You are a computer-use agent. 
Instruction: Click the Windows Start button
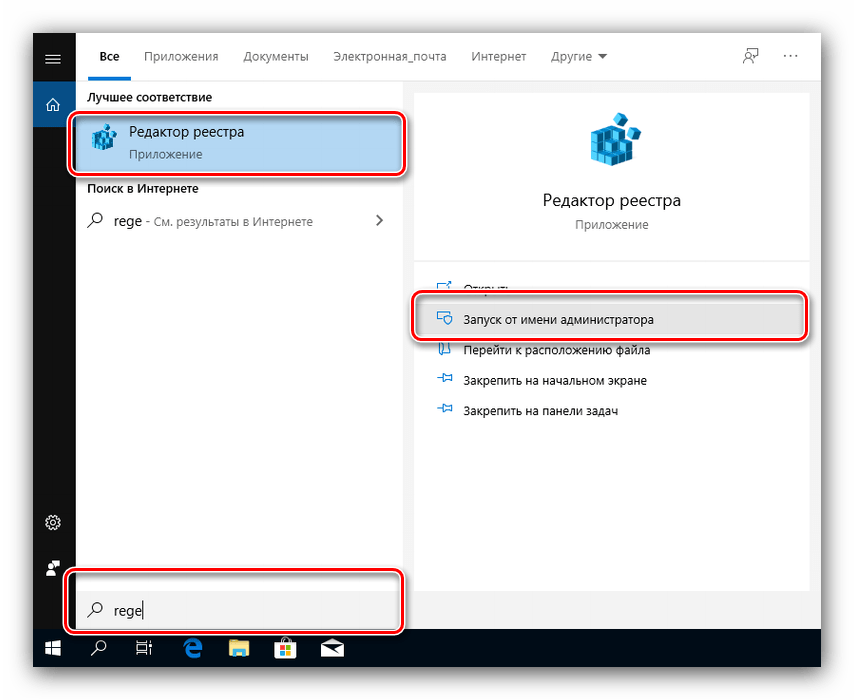53,648
